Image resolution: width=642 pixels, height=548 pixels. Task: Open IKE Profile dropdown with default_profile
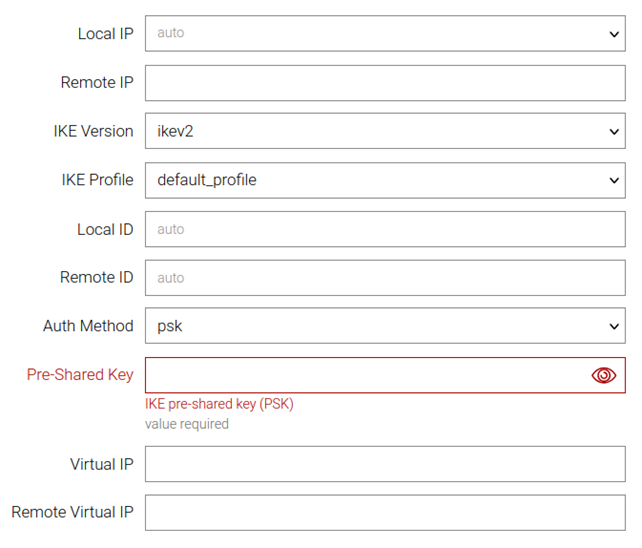[385, 180]
